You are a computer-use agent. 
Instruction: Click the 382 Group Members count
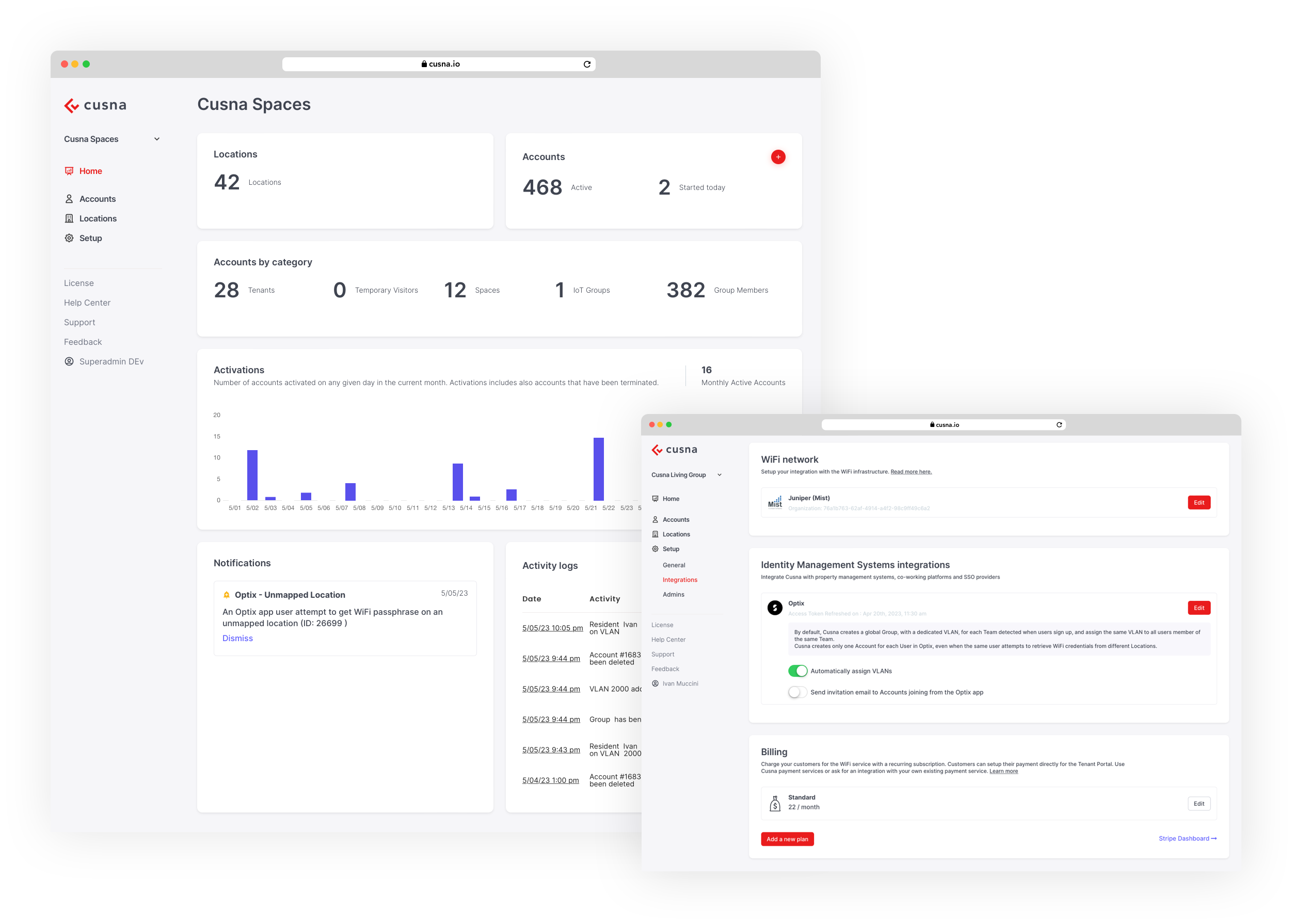click(685, 290)
